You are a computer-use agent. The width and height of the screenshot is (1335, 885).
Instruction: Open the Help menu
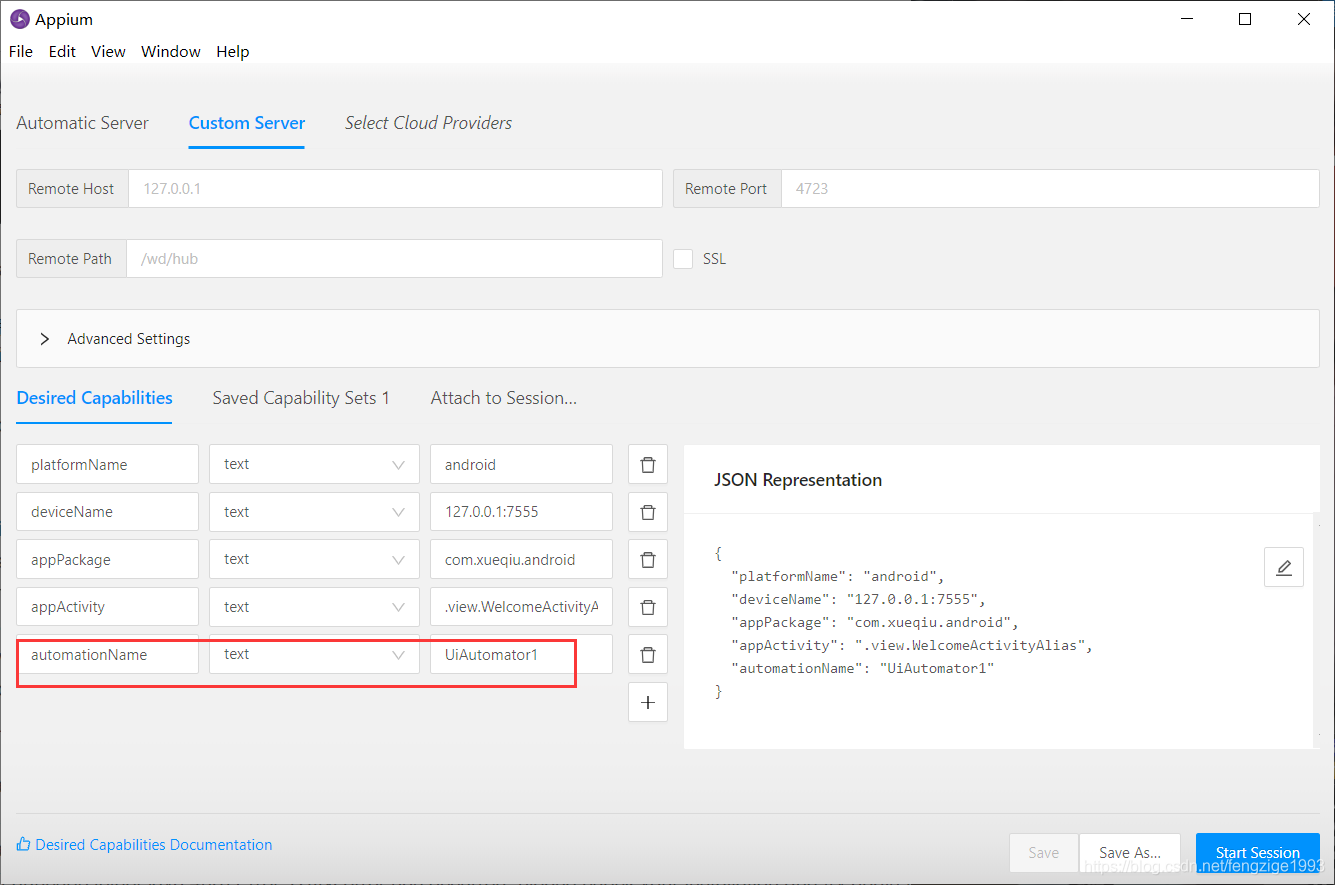coord(232,51)
